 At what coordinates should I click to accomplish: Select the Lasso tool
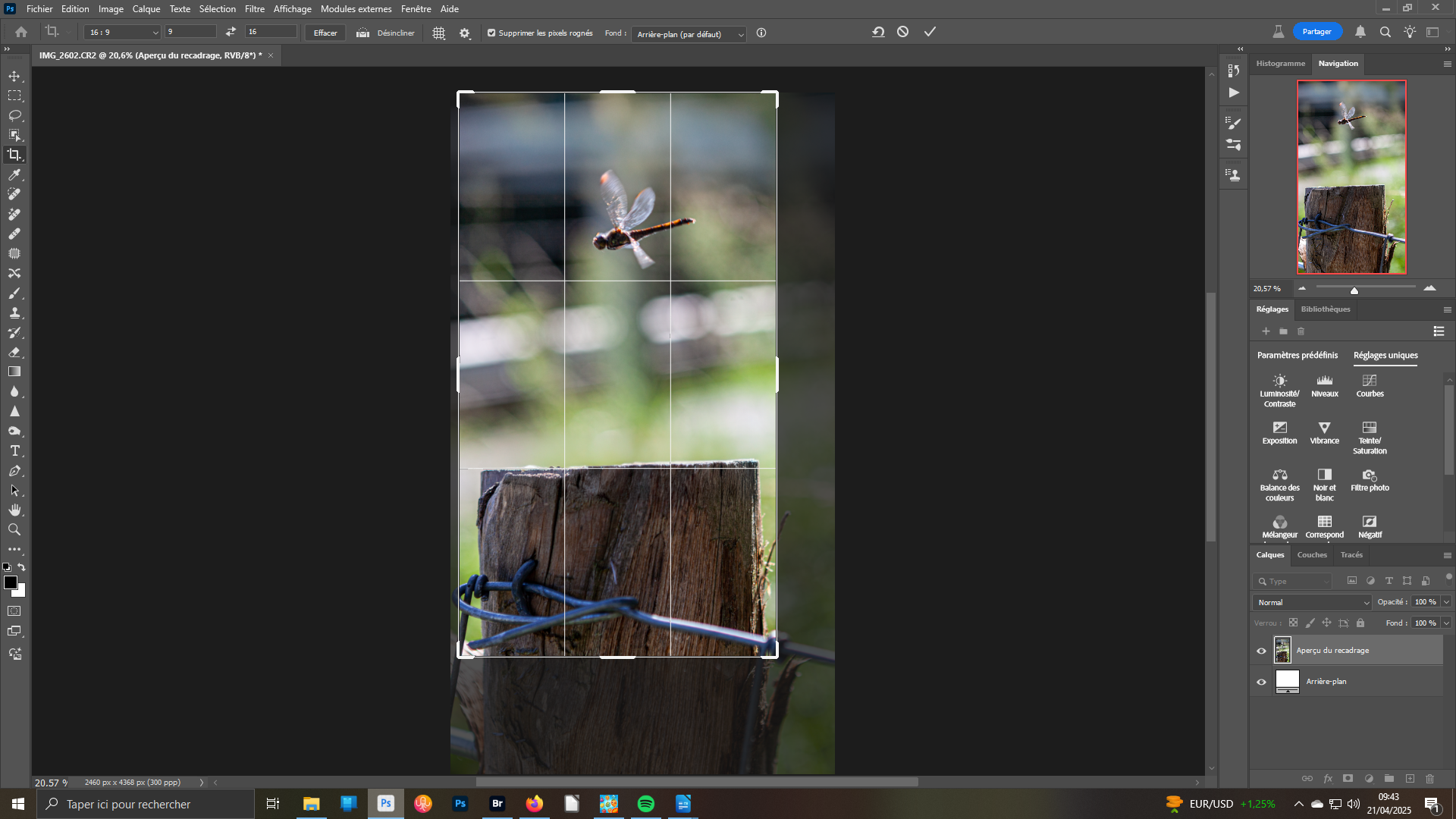(14, 115)
